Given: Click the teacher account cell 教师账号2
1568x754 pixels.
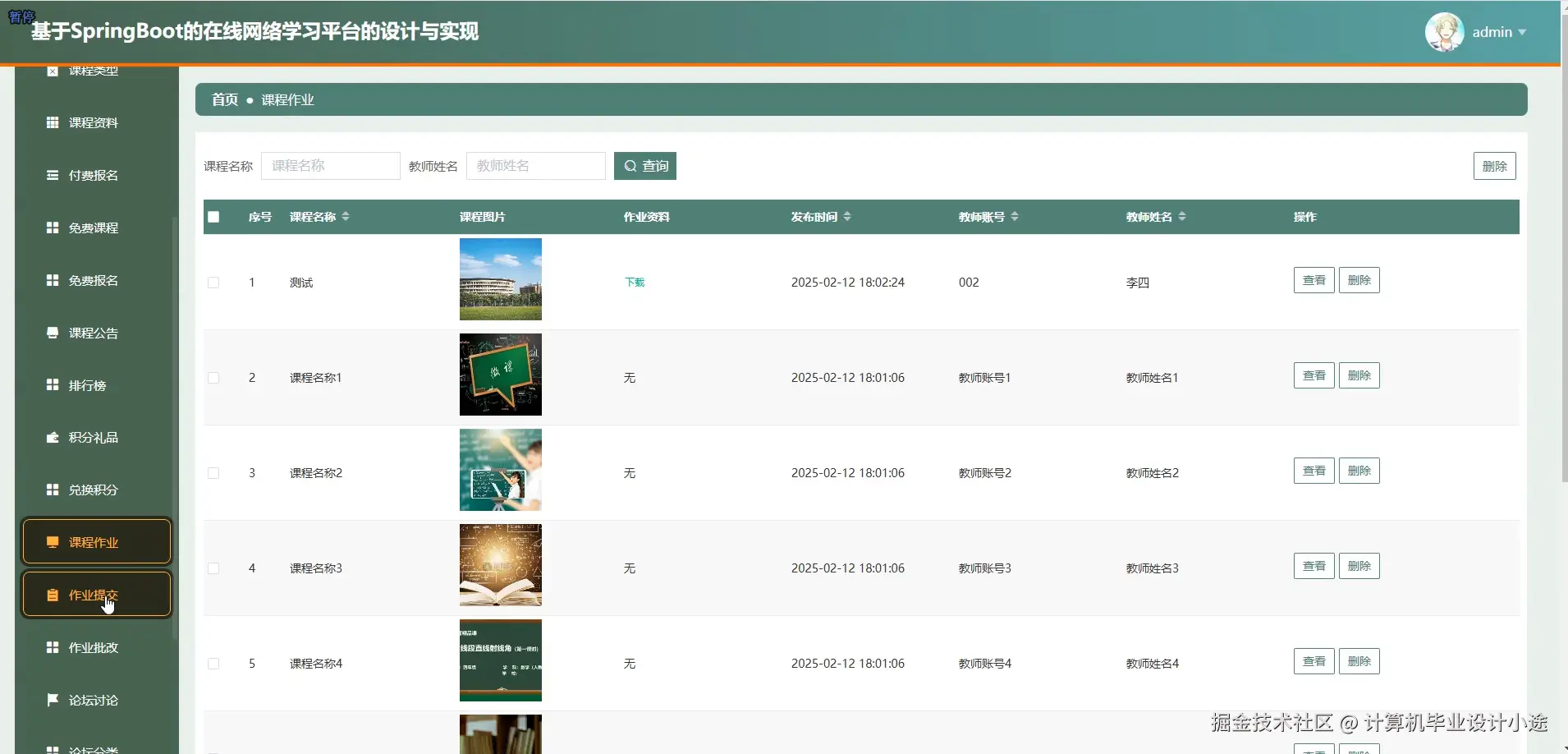Looking at the screenshot, I should [x=985, y=473].
